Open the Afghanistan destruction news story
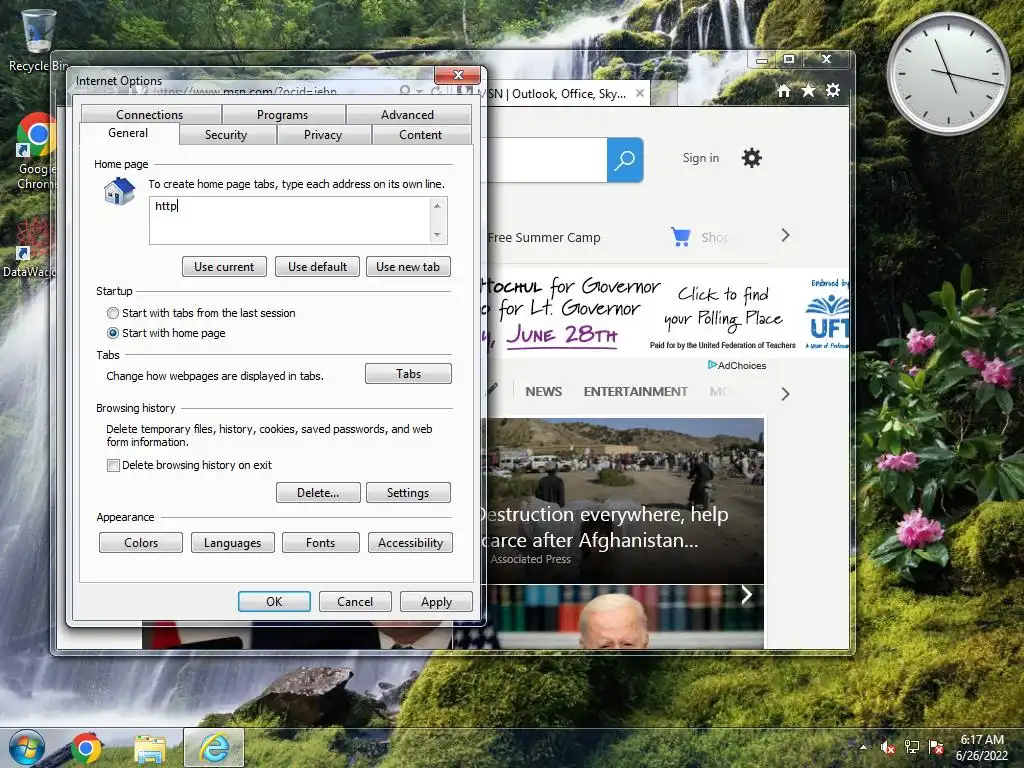The width and height of the screenshot is (1024, 768). pos(625,500)
